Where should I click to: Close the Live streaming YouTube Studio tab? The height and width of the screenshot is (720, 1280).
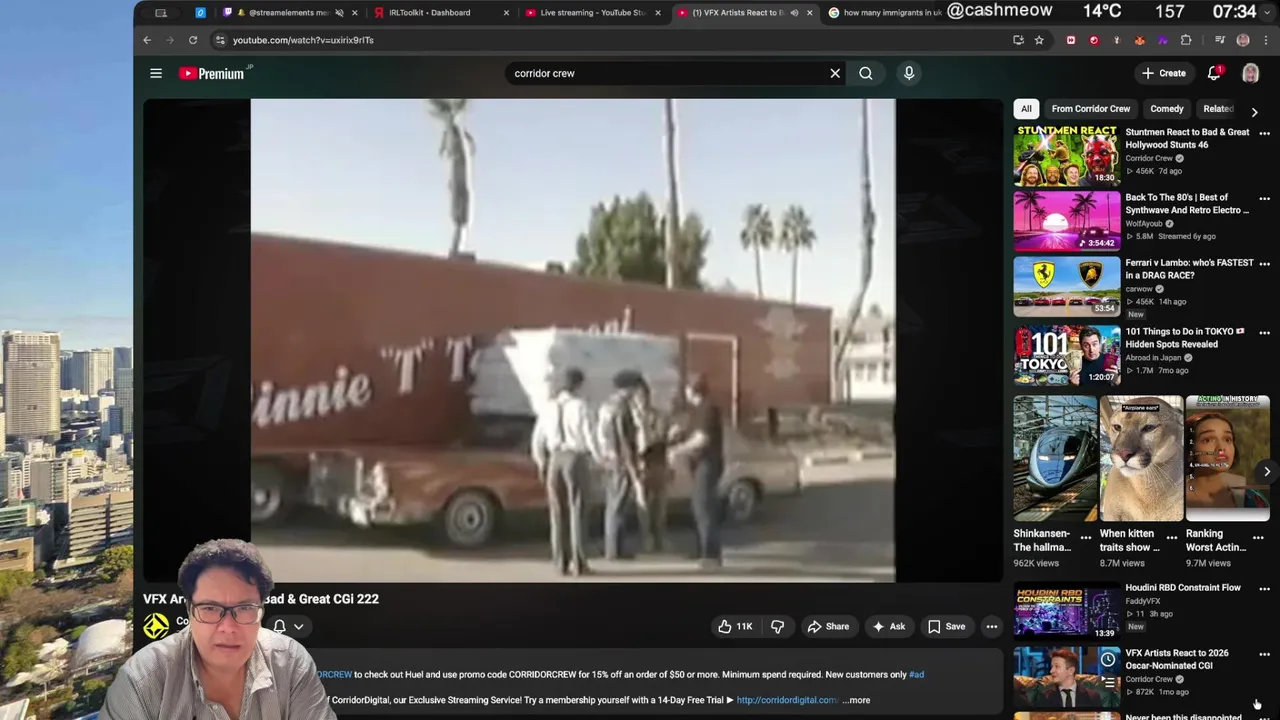[x=658, y=13]
